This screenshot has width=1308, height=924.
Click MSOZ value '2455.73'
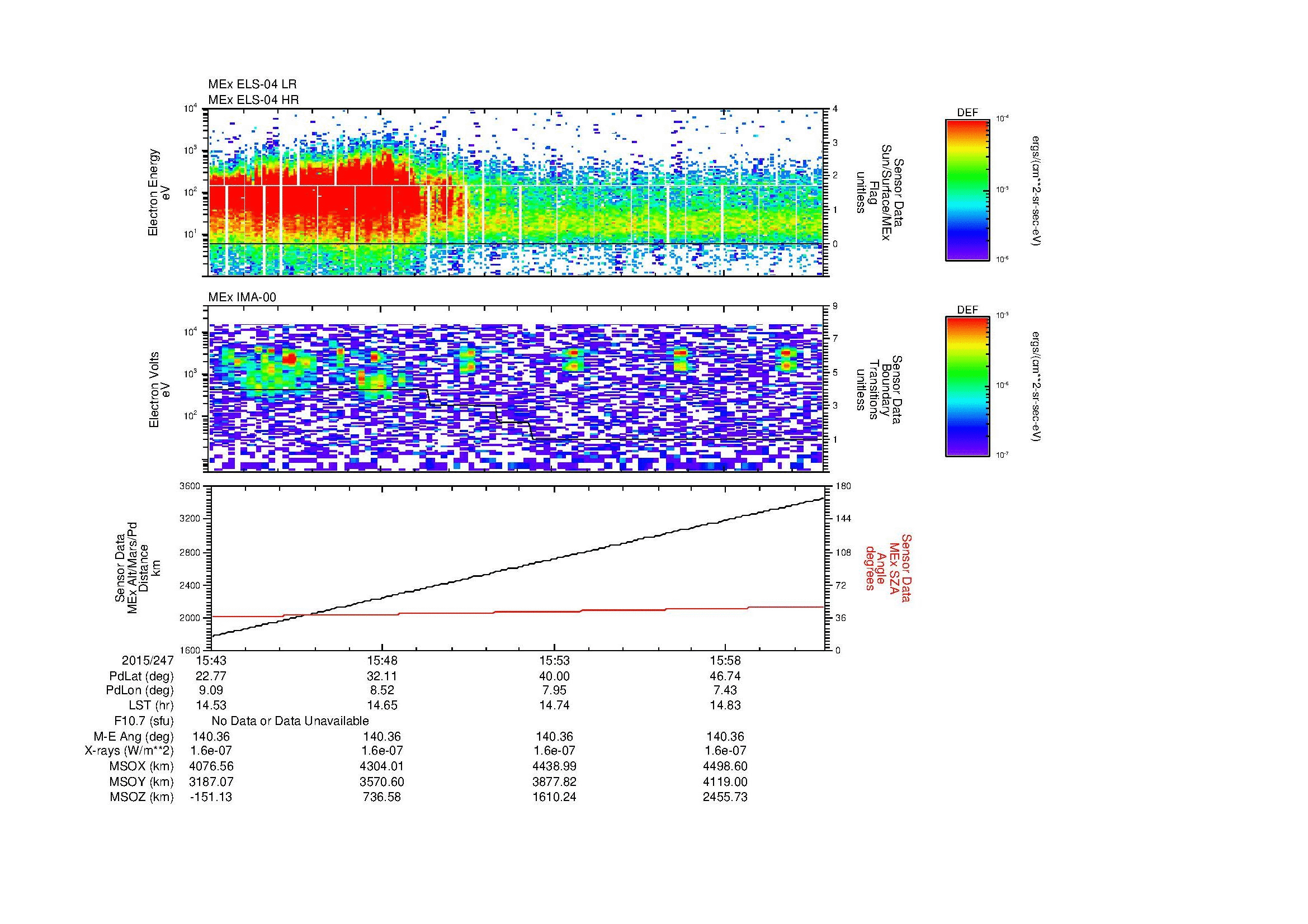[725, 797]
